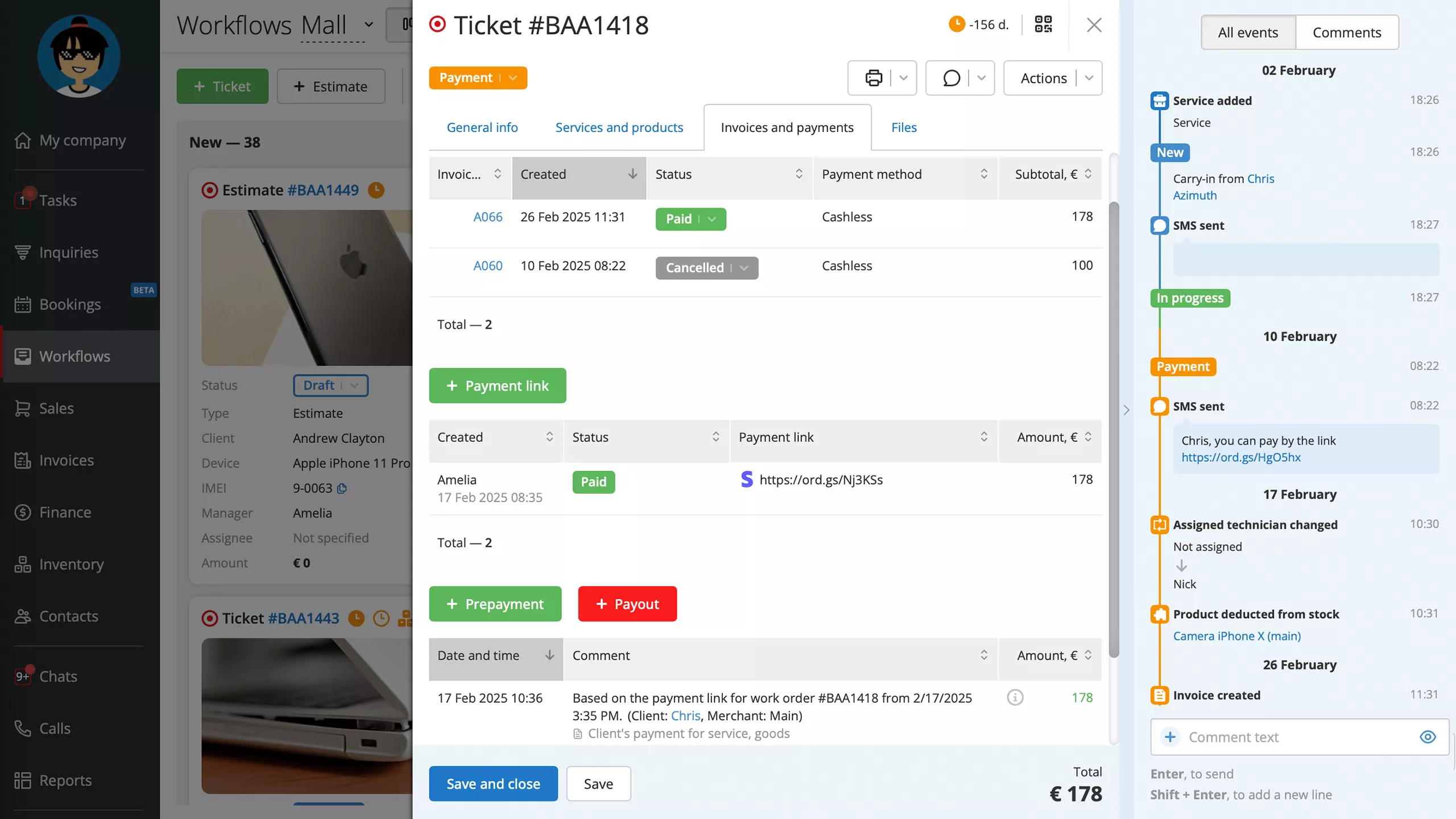Copy the IMEI number 9-0063
Viewport: 1456px width, 819px height.
click(342, 489)
